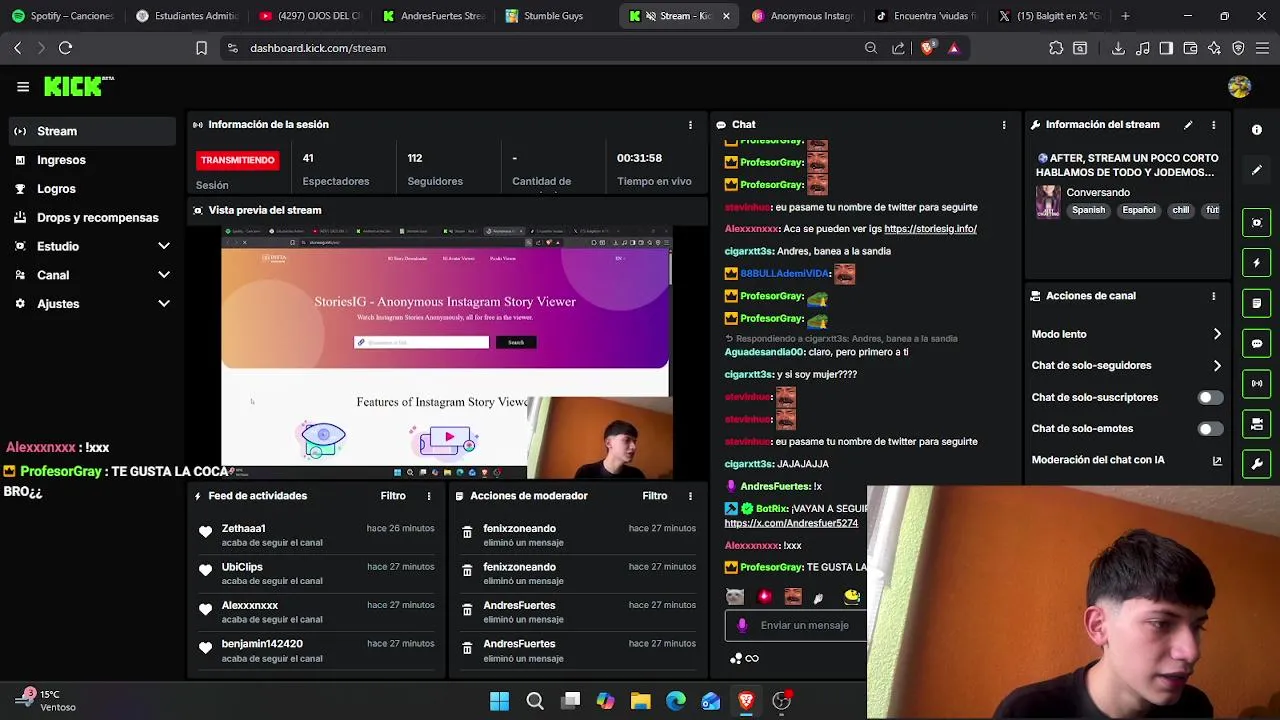Switch to Anonymous Instagram browser tab
Screen dimensions: 1280x720
point(803,16)
